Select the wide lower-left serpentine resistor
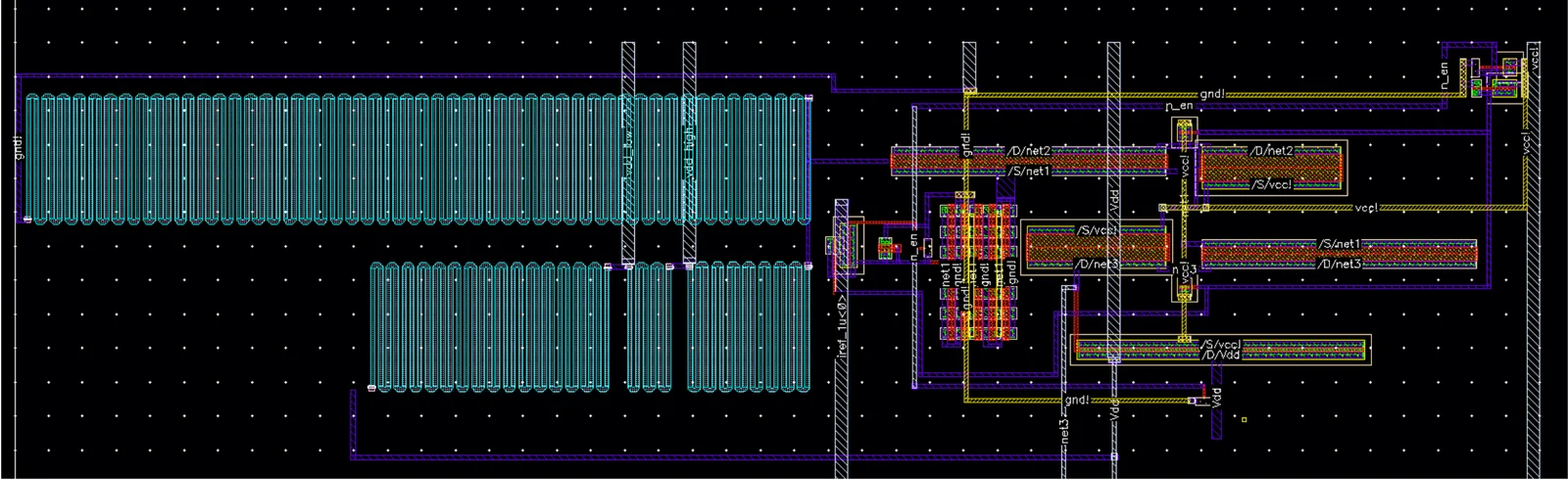The image size is (1568, 480). coord(489,327)
